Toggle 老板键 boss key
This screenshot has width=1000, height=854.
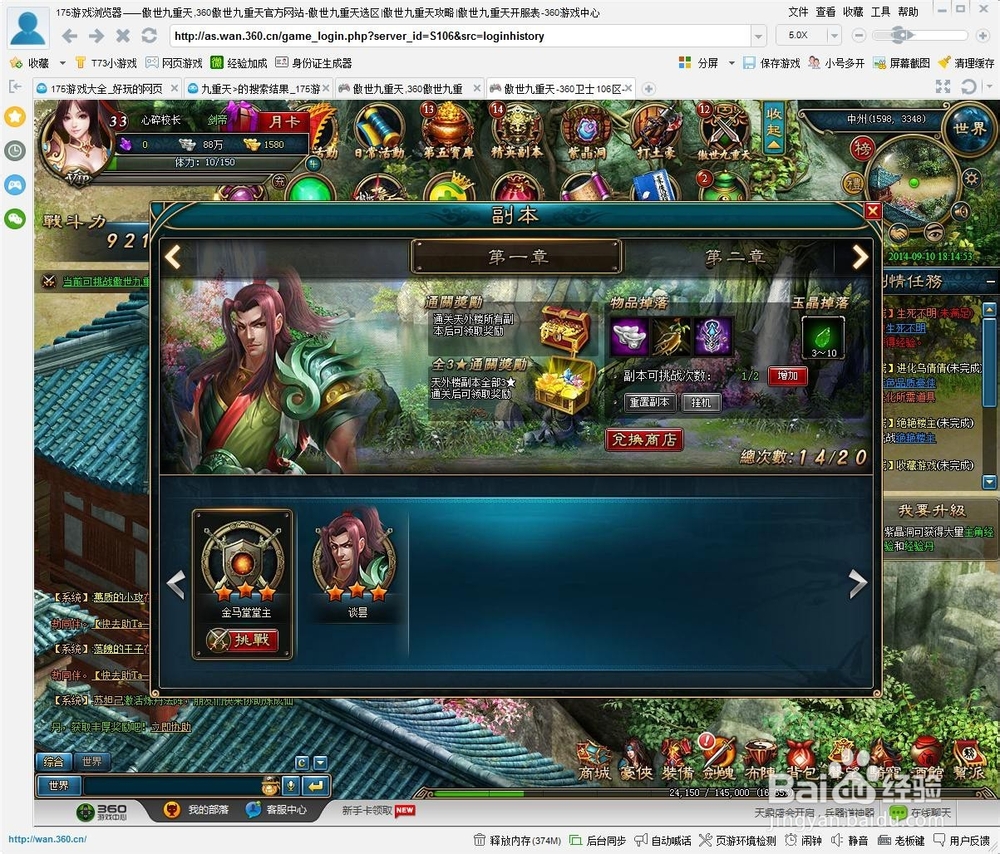coord(901,841)
